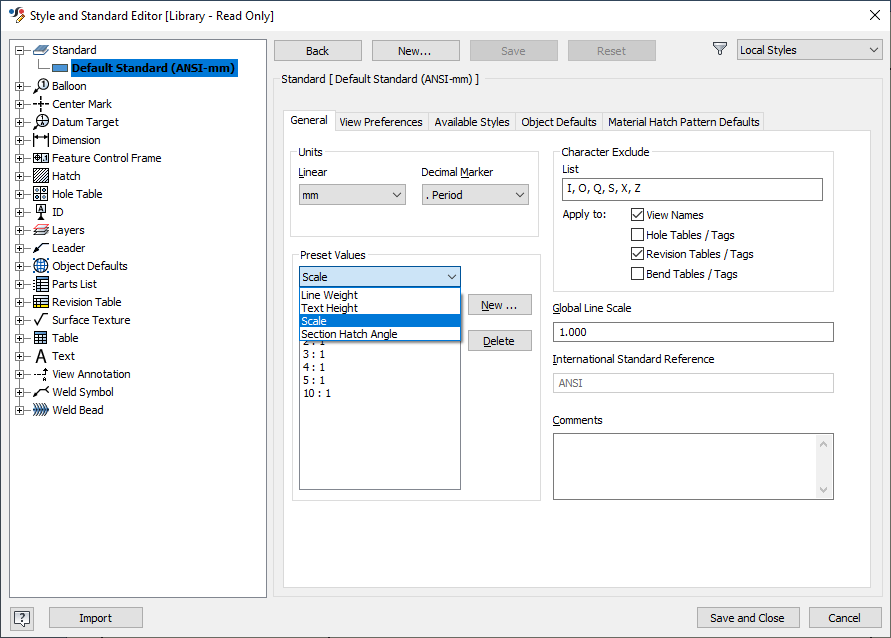Click the Style and Standard Editor title icon
This screenshot has height=638, width=891.
pyautogui.click(x=16, y=15)
